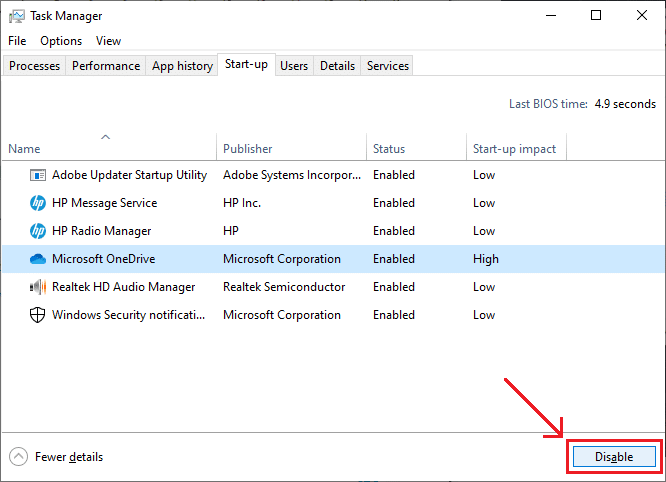Screen dimensions: 666x482
Task: Open the View menu
Action: [x=108, y=41]
